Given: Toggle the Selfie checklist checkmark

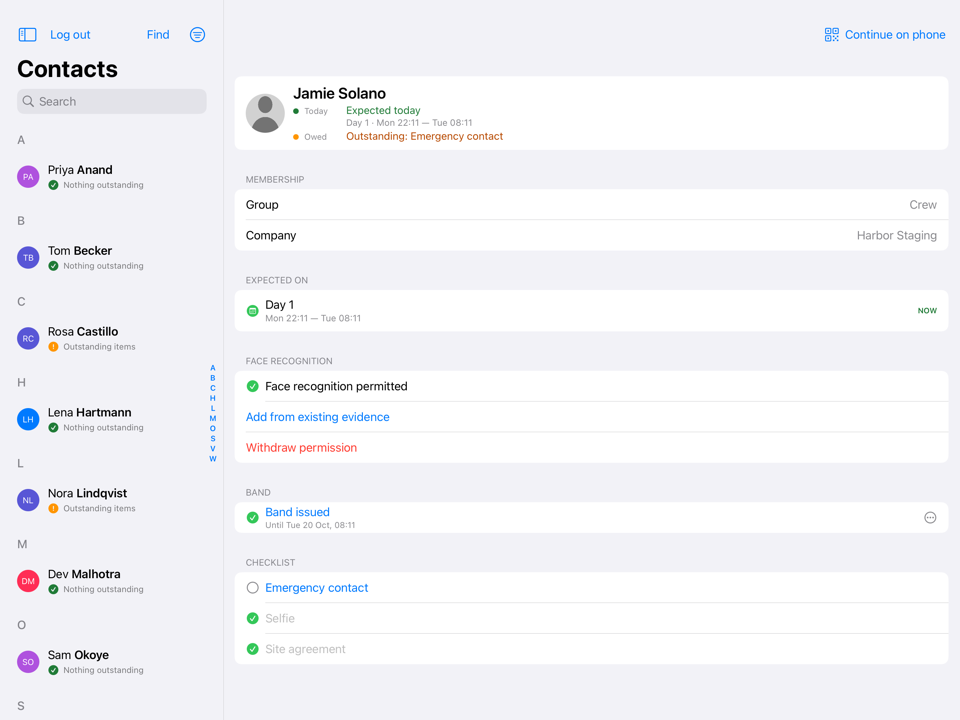Looking at the screenshot, I should [x=252, y=618].
